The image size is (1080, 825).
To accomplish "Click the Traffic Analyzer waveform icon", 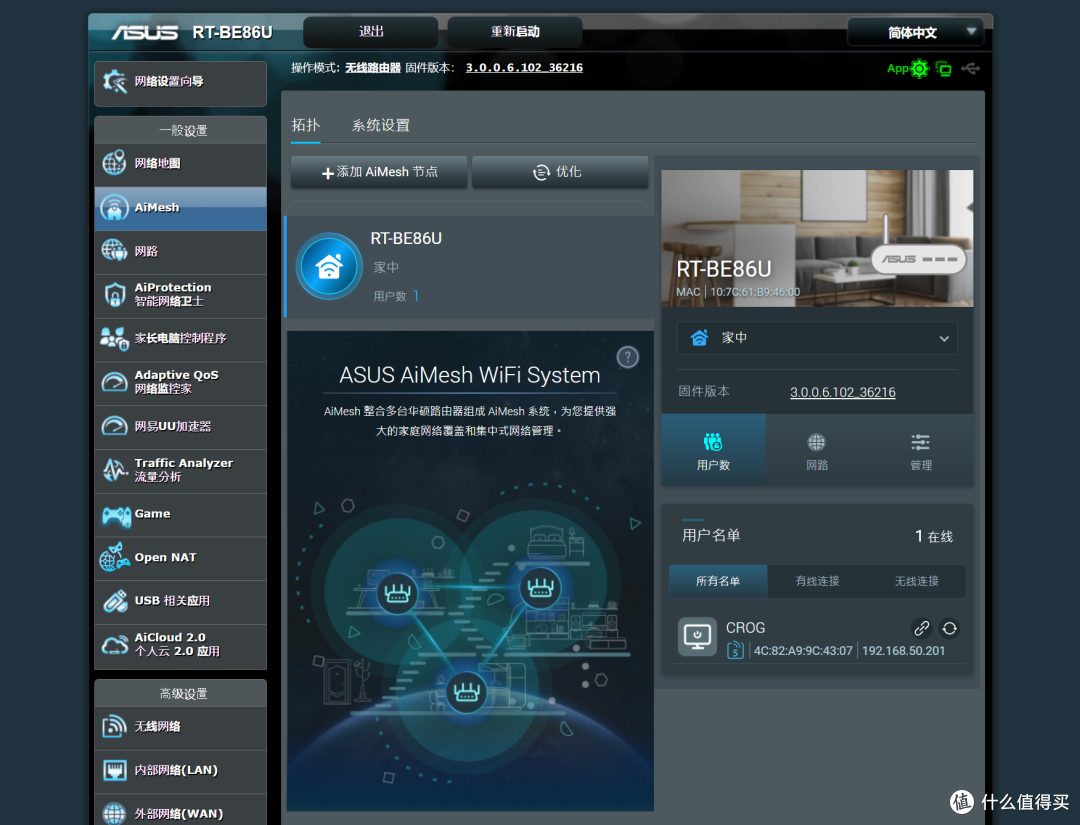I will pyautogui.click(x=114, y=470).
